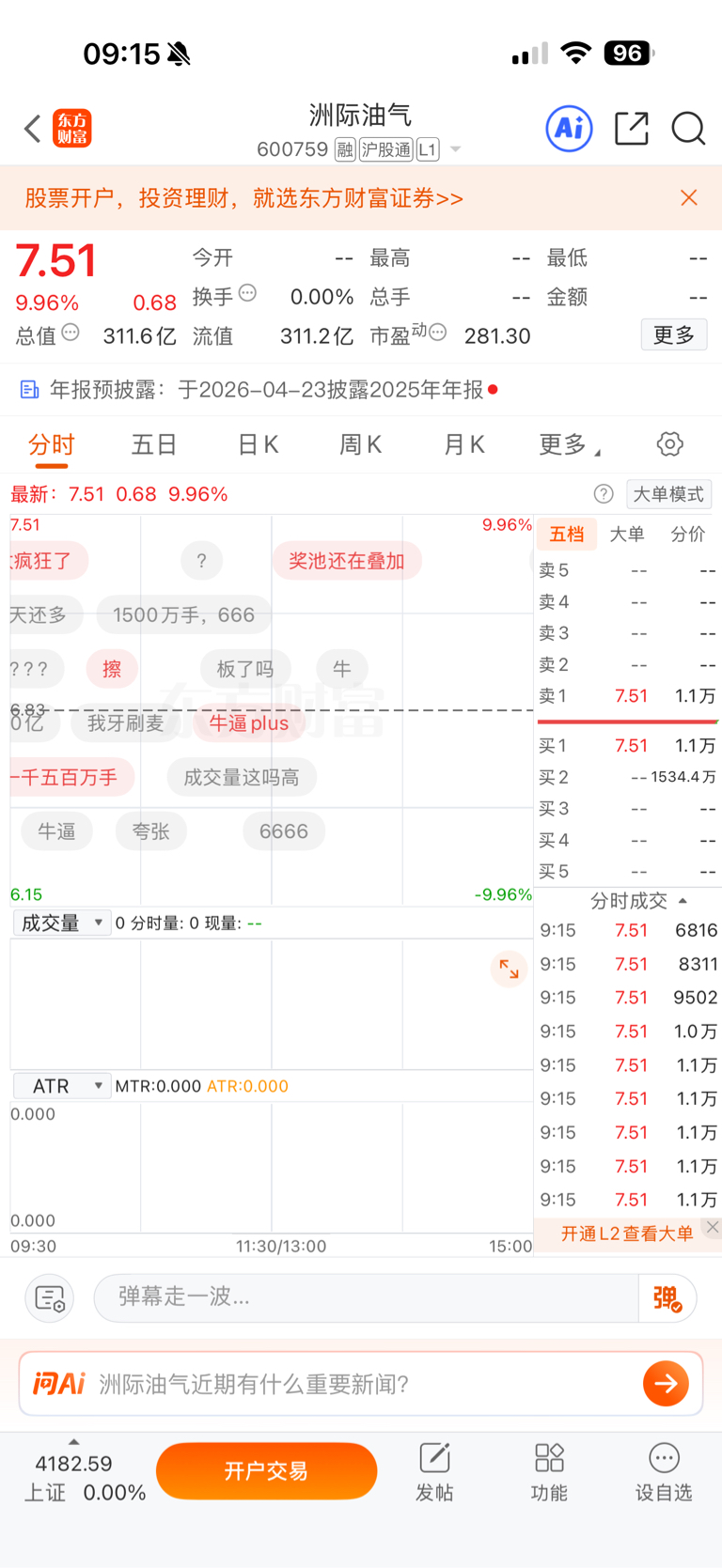Switch to the 月K chart tab
Viewport: 722px width, 1568px height.
[x=463, y=444]
